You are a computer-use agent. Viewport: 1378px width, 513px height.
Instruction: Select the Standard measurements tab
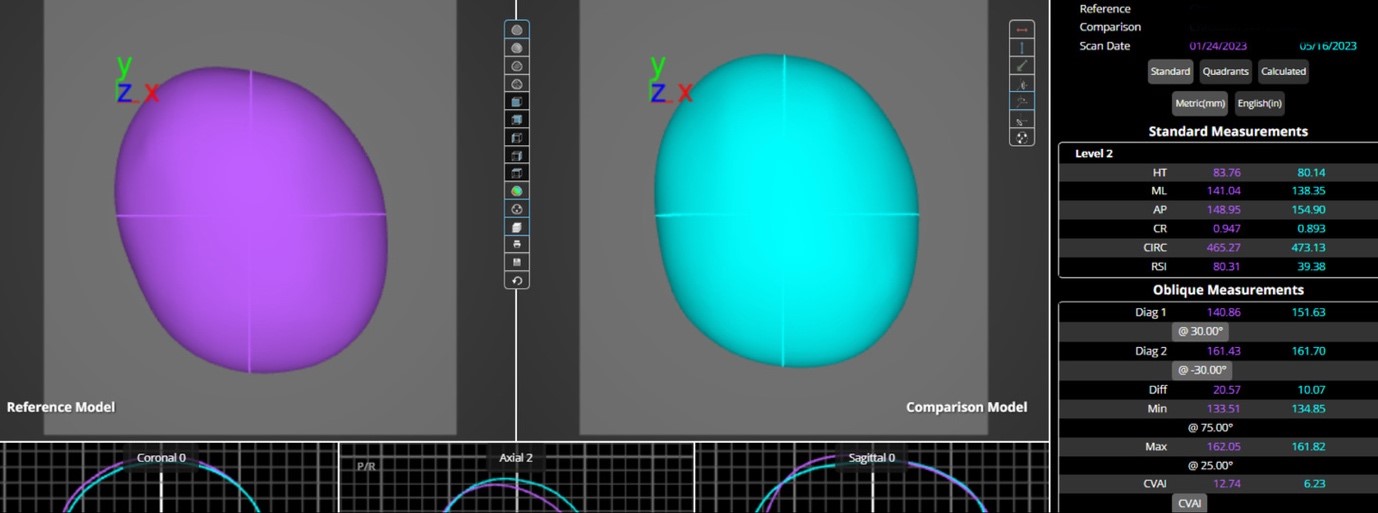coord(1170,72)
